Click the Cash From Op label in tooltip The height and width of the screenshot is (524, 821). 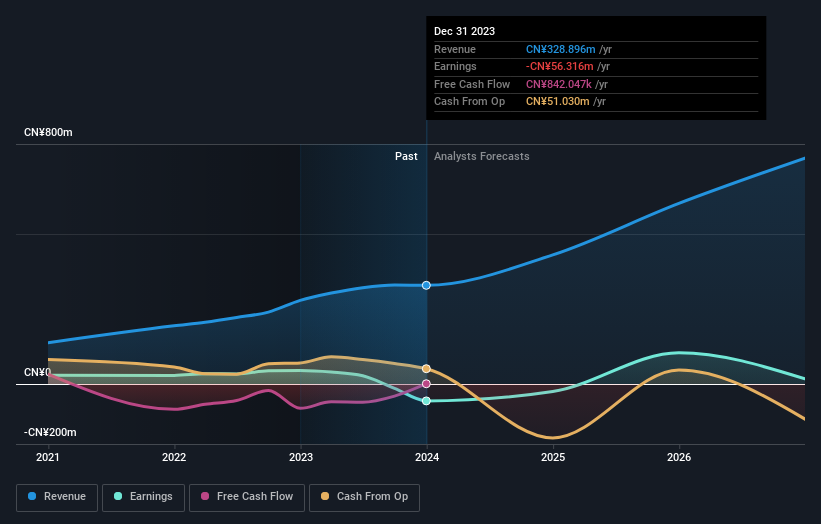click(470, 102)
